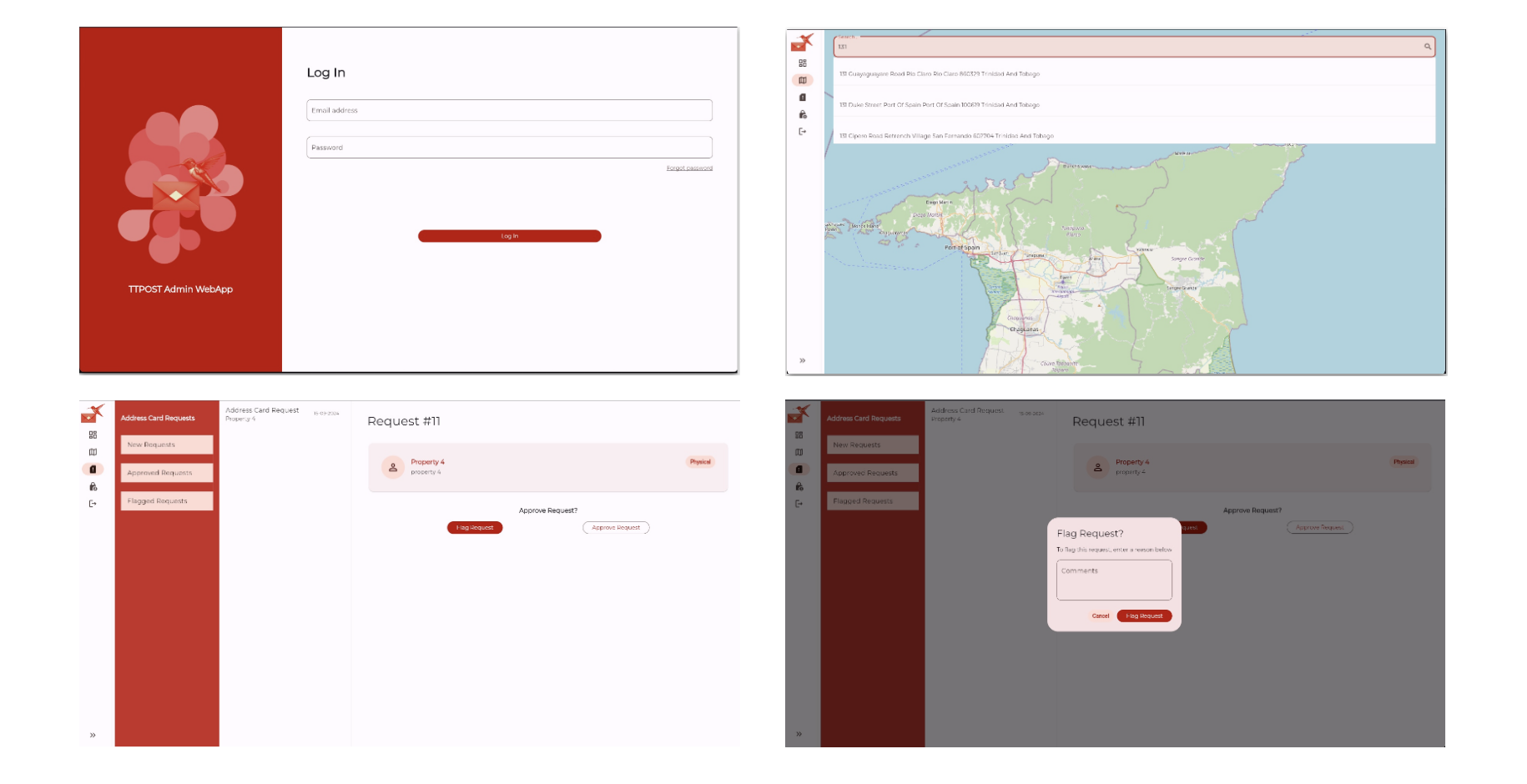The image size is (1527, 784).
Task: Open the map icon on Request #11 screen
Action: click(93, 452)
